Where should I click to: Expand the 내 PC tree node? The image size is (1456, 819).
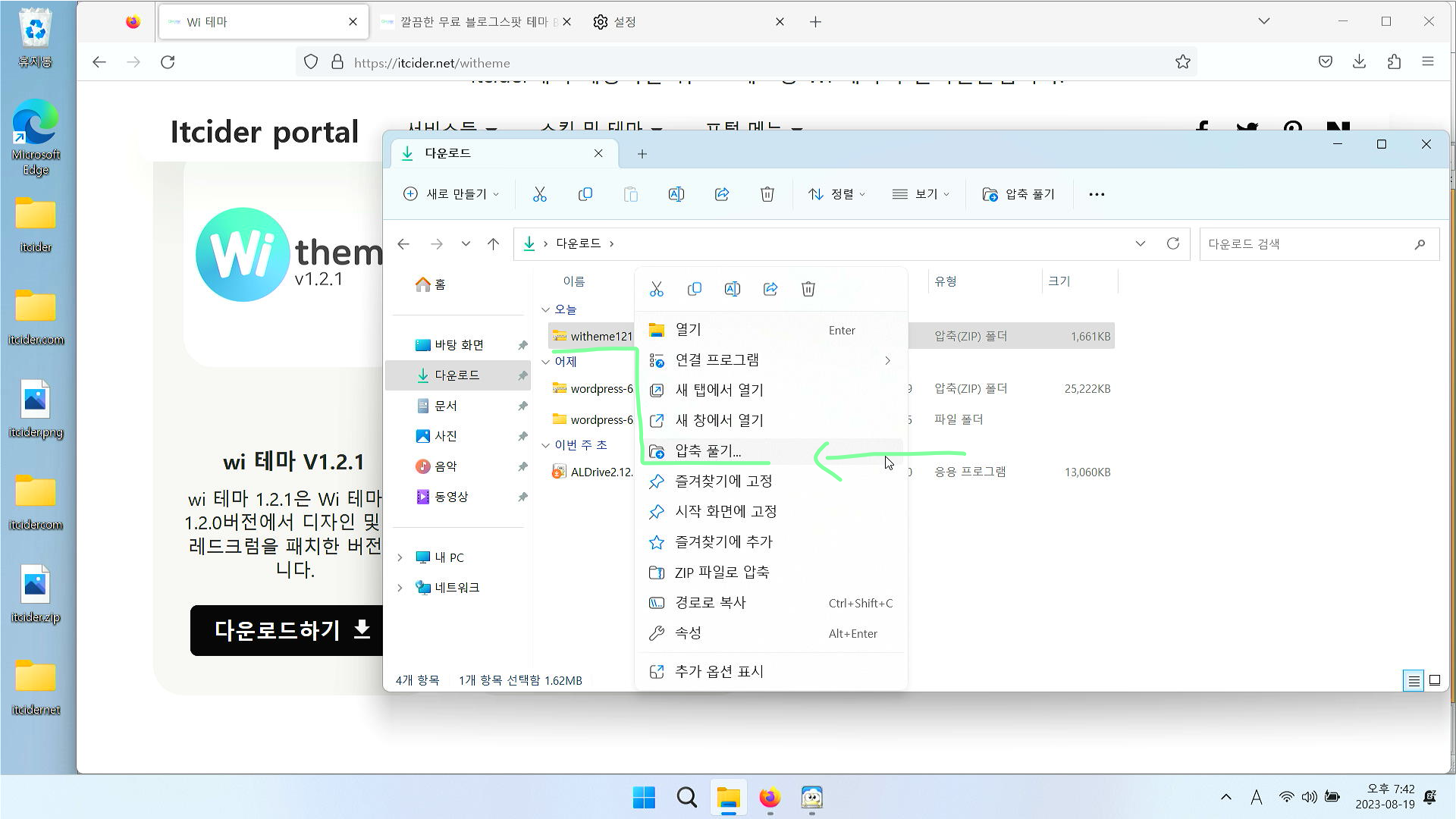[400, 557]
